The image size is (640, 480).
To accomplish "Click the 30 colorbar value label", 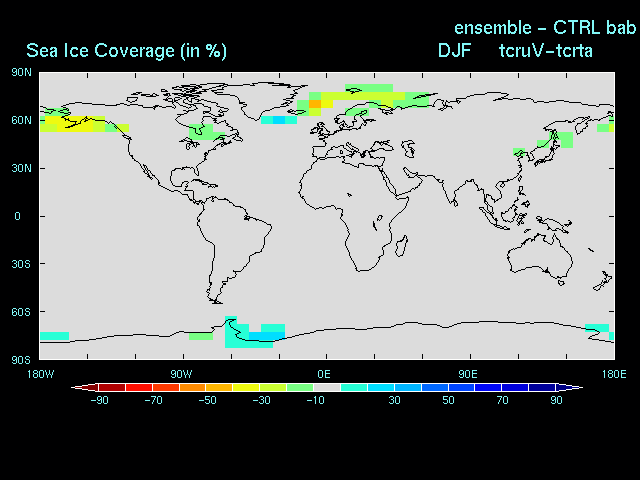I will click(x=394, y=400).
